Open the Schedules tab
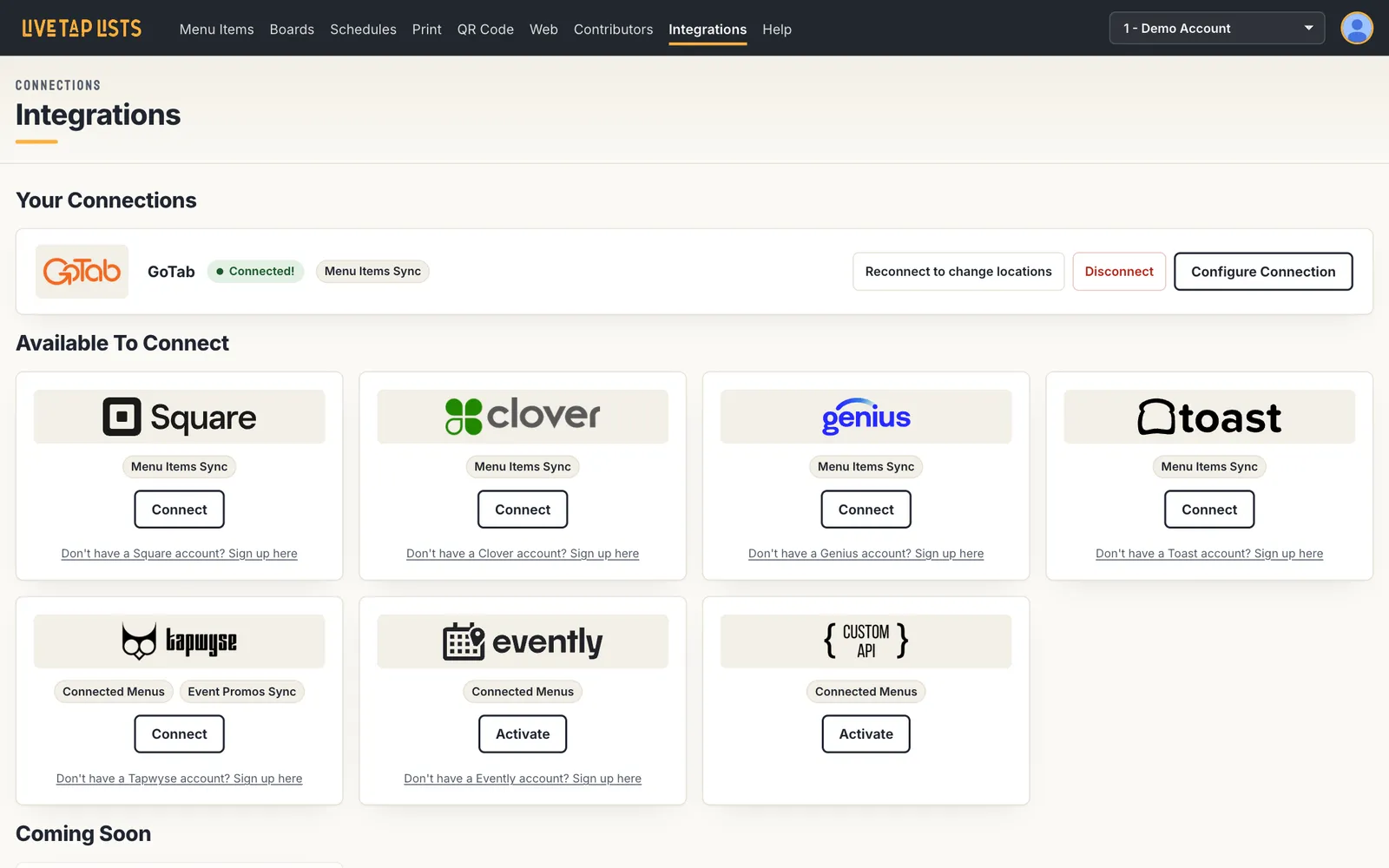 coord(363,30)
